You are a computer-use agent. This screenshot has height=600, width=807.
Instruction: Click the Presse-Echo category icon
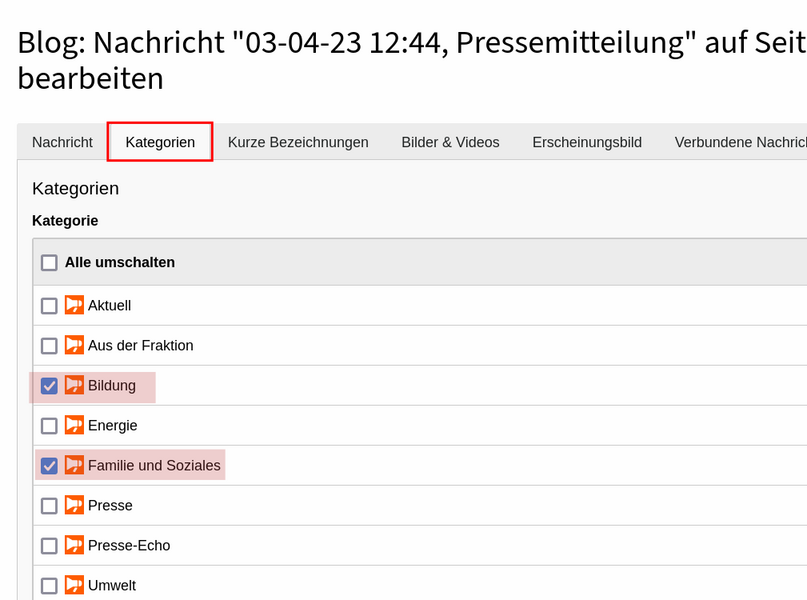[x=74, y=545]
